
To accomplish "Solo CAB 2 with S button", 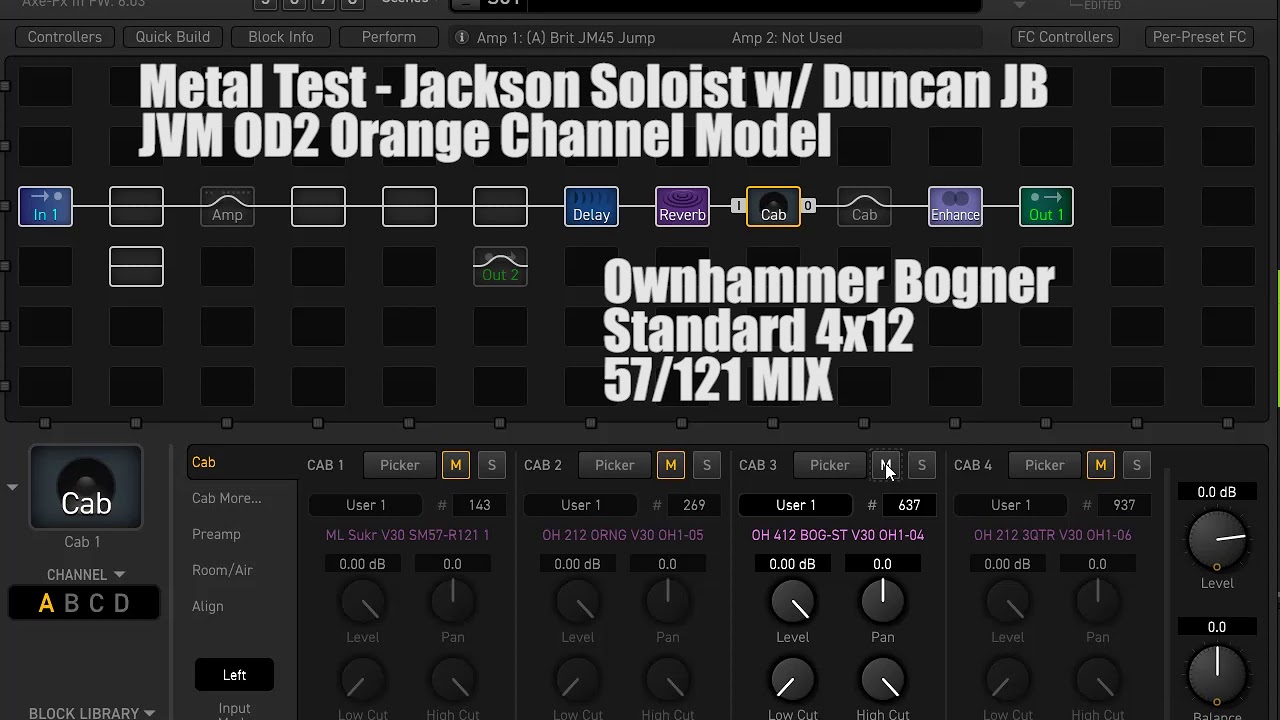I will pyautogui.click(x=707, y=465).
